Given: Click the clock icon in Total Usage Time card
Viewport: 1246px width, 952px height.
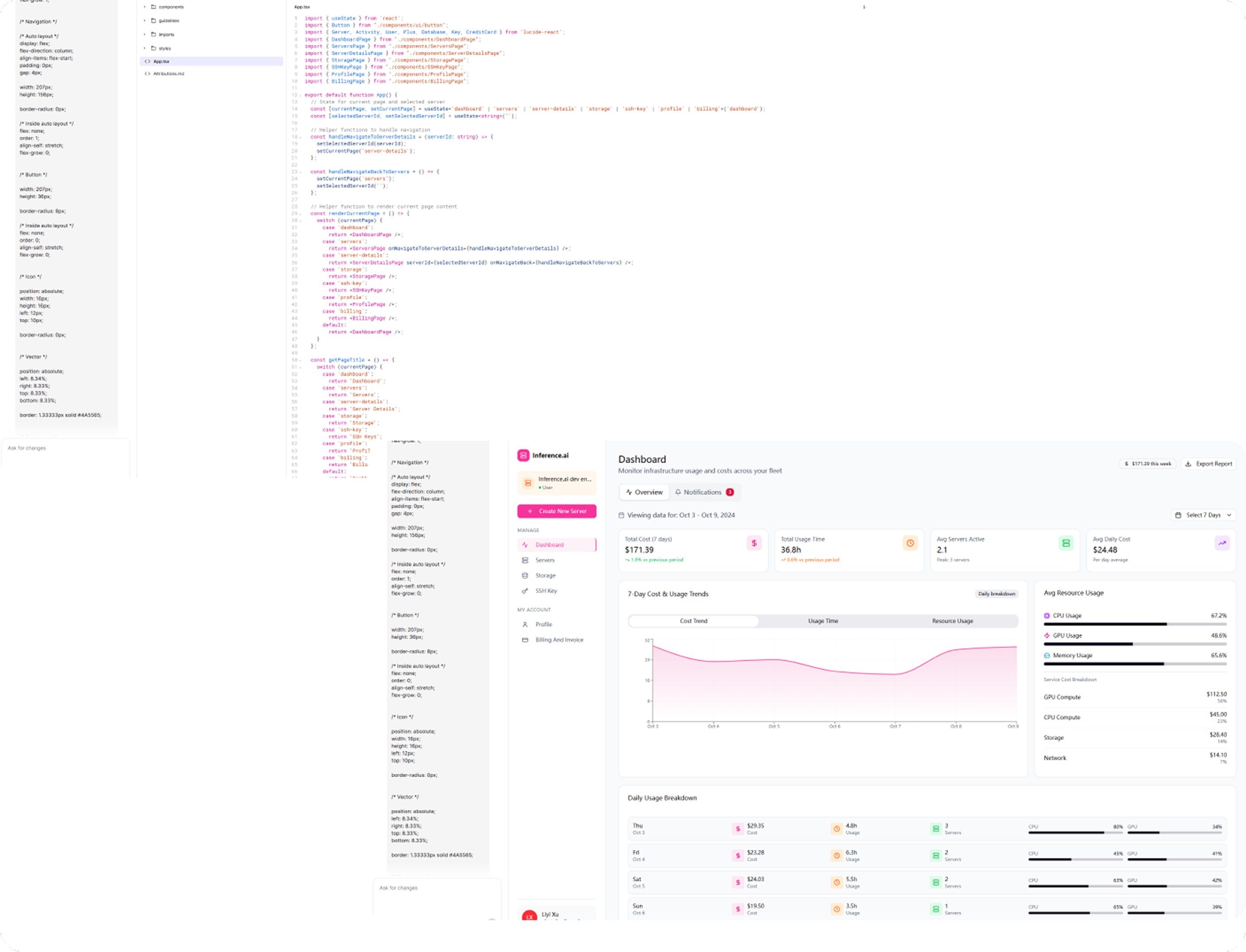Looking at the screenshot, I should pos(910,543).
